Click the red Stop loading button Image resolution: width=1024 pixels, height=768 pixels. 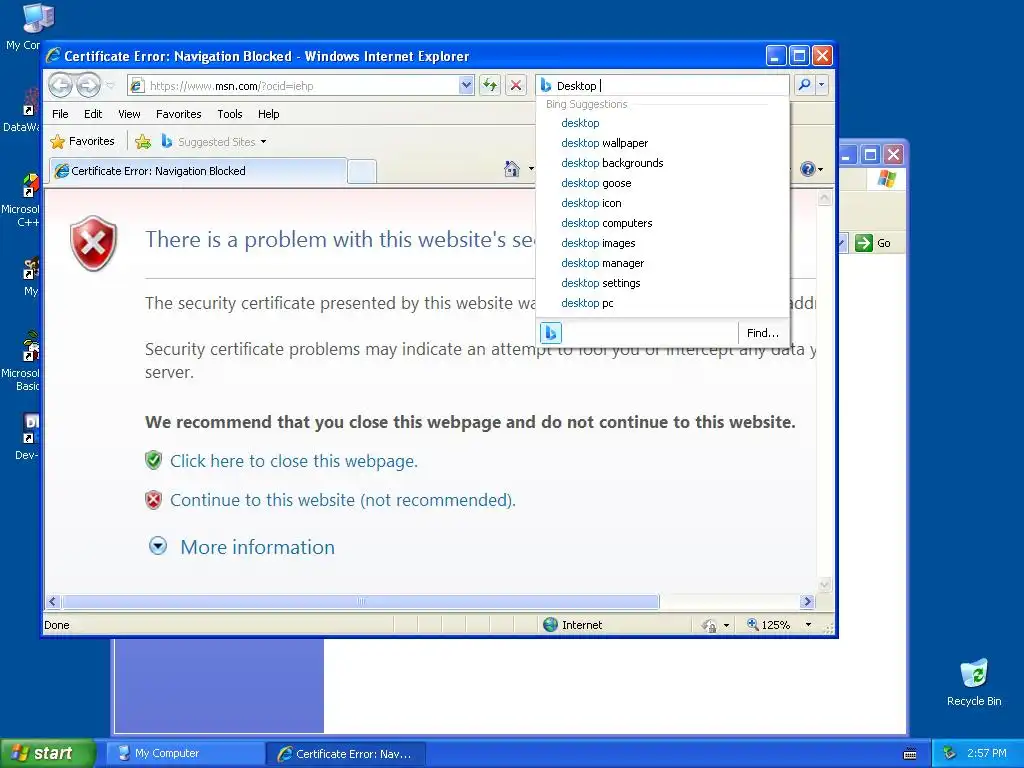(516, 85)
